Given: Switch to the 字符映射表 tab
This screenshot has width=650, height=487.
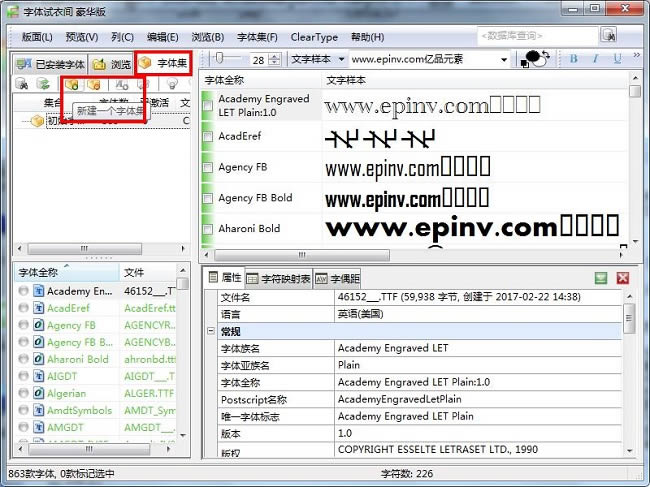Looking at the screenshot, I should tap(279, 278).
